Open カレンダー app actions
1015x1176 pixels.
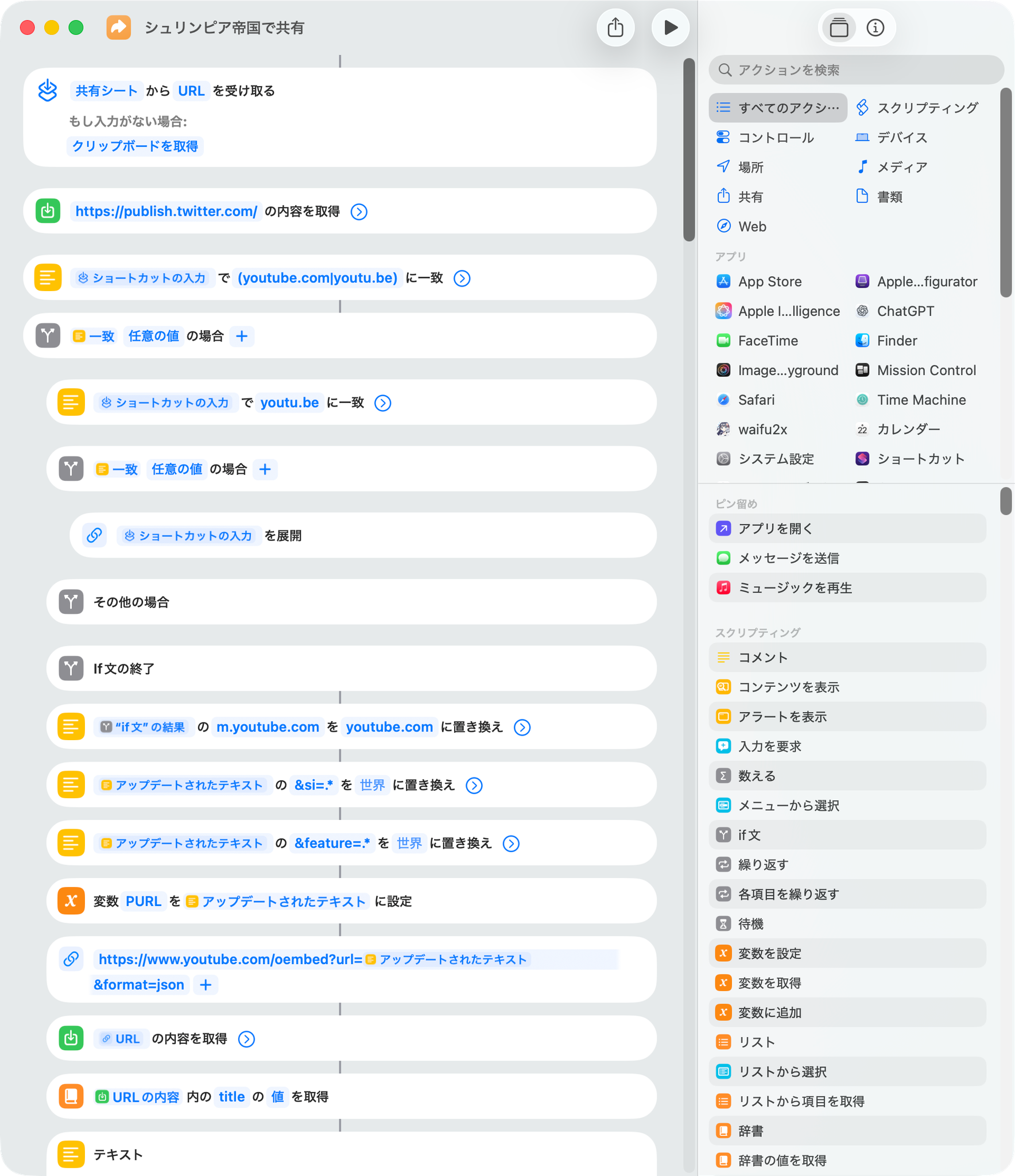[x=898, y=429]
